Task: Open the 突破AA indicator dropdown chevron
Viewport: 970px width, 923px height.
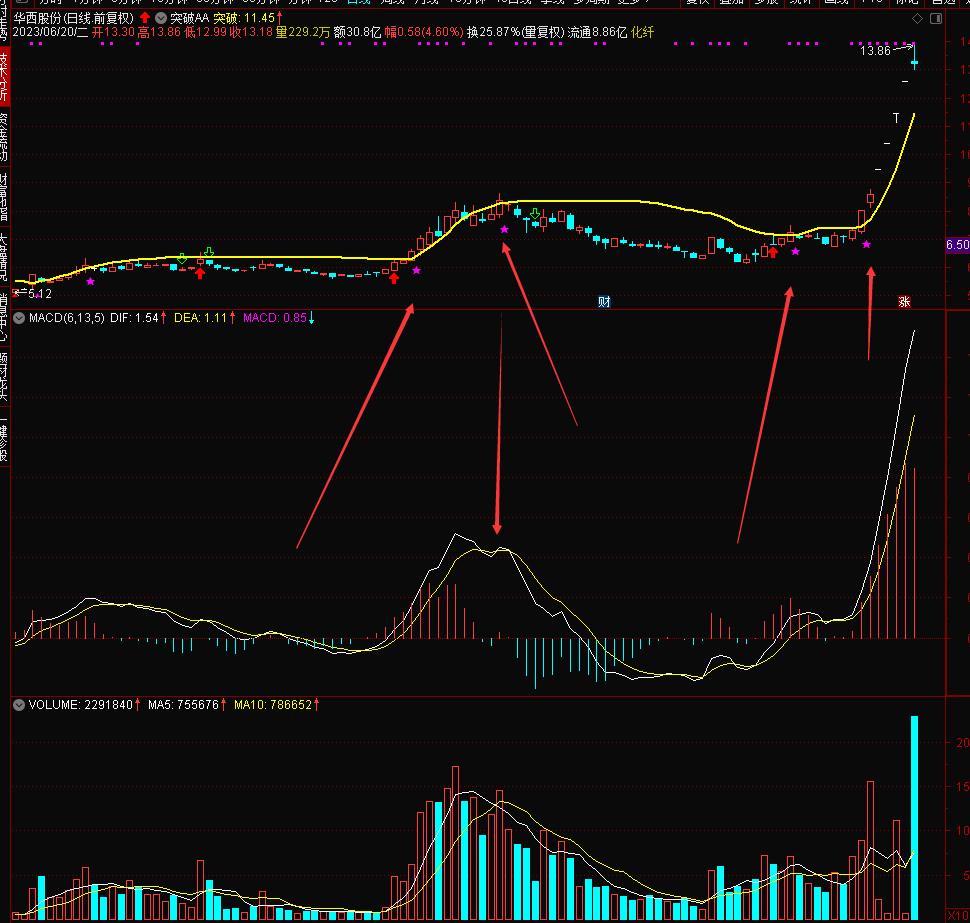Action: [x=161, y=18]
